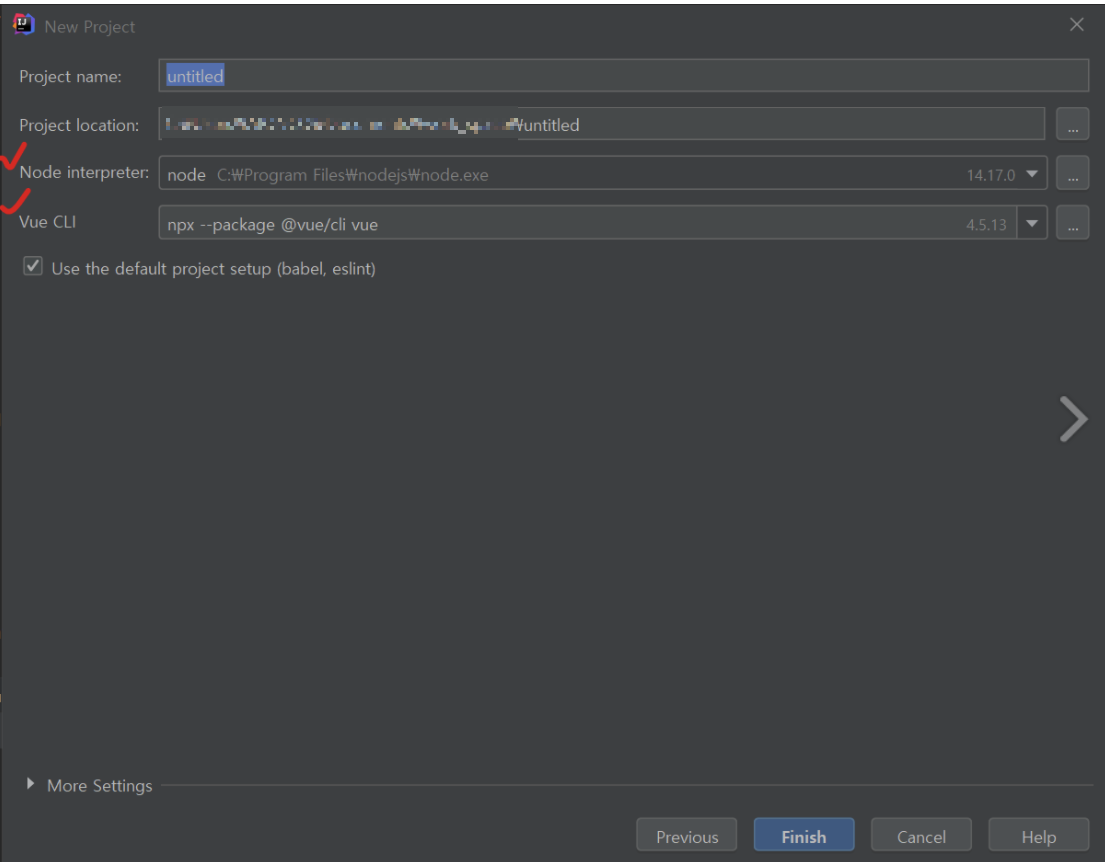The height and width of the screenshot is (862, 1105).
Task: Close the New Project dialog
Action: point(1076,25)
